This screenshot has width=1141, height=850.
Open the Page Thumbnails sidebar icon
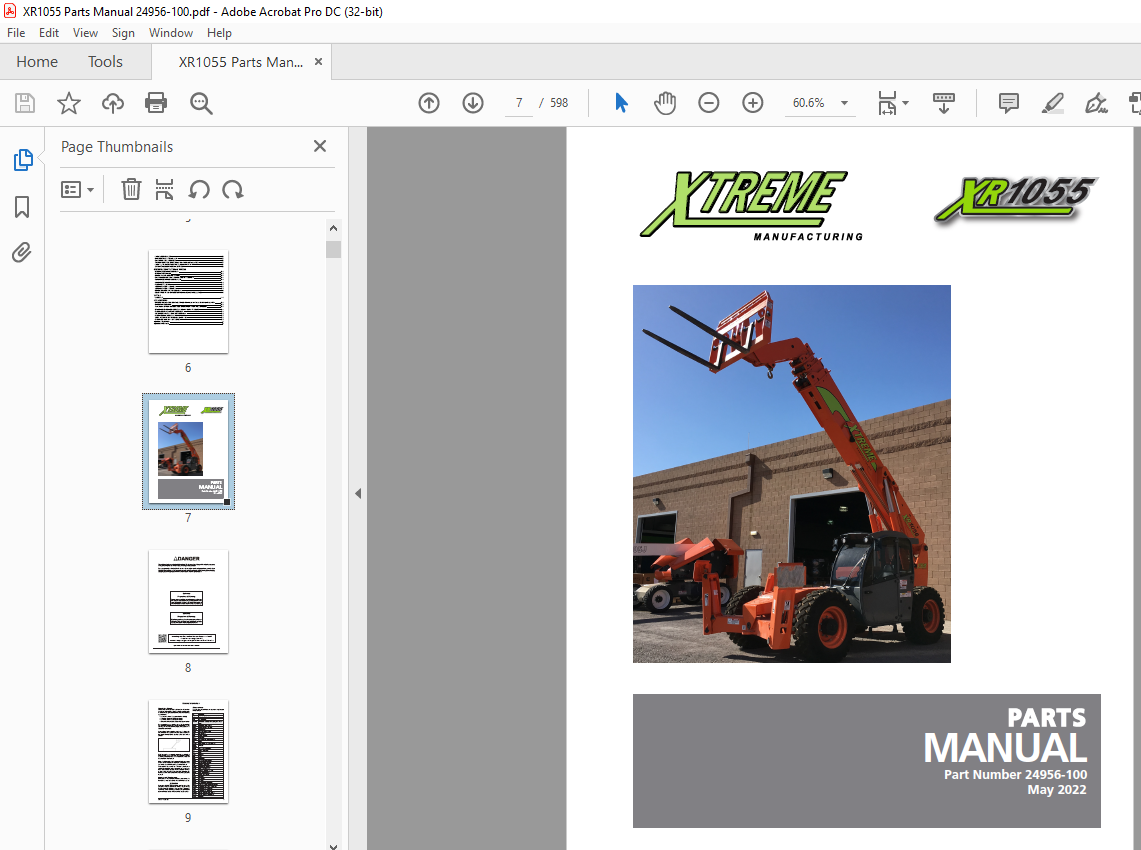[23, 159]
